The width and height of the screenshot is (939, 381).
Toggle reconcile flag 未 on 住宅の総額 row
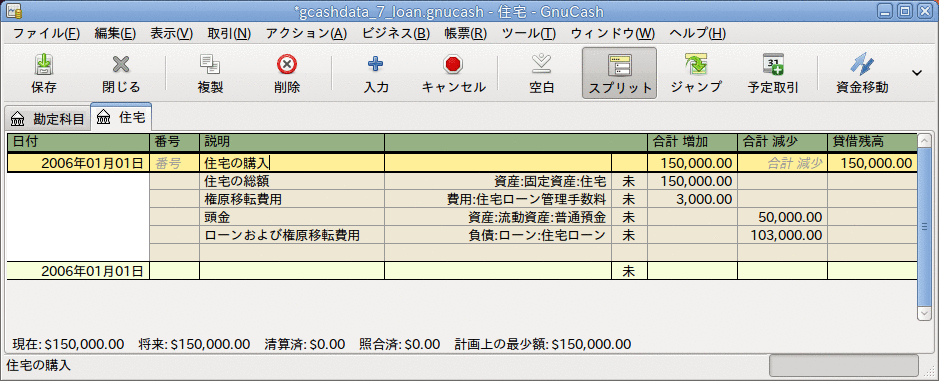(629, 181)
